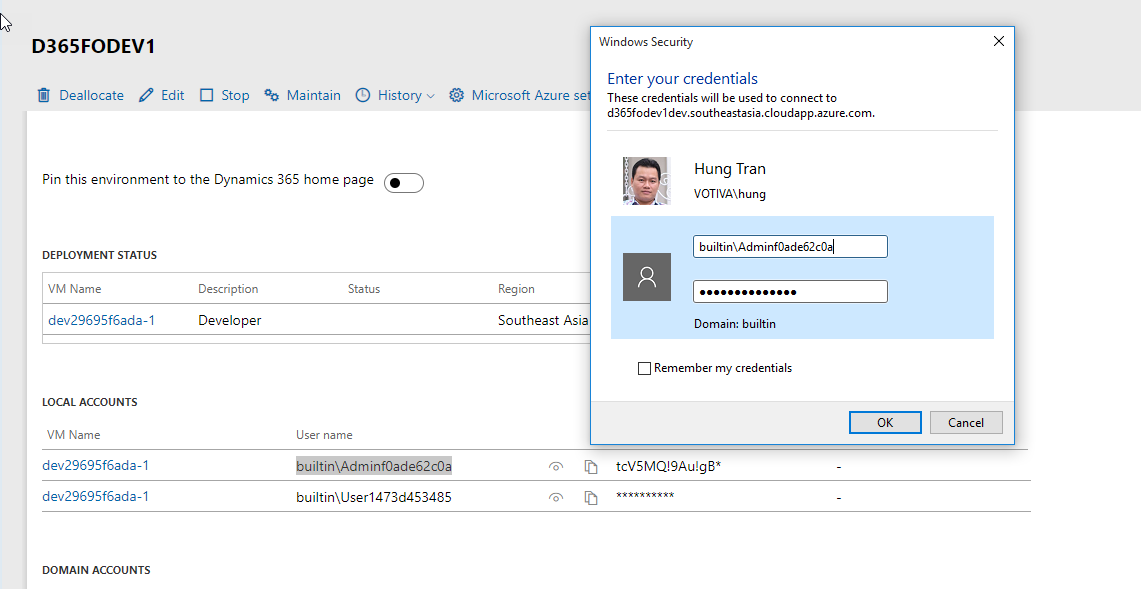
Task: Close the Windows Security dialog
Action: [998, 41]
